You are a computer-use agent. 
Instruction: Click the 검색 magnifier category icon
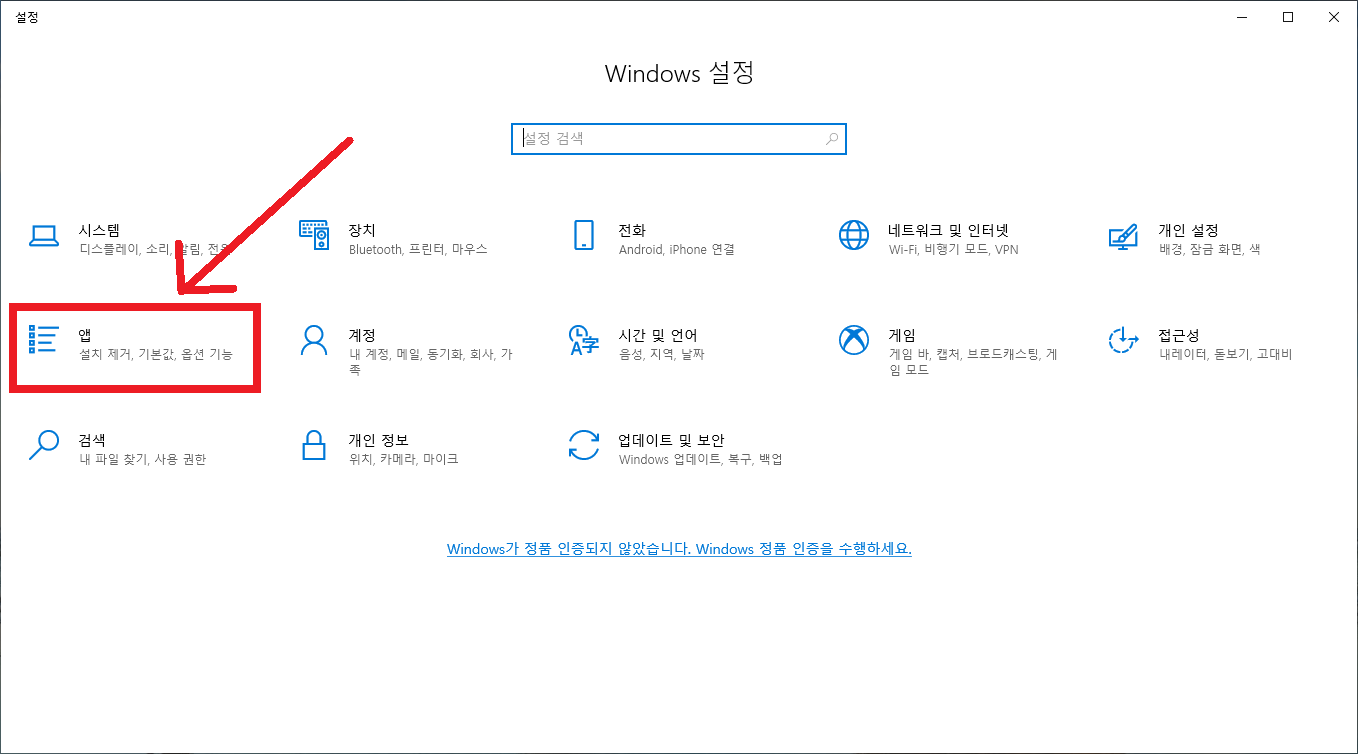click(44, 444)
